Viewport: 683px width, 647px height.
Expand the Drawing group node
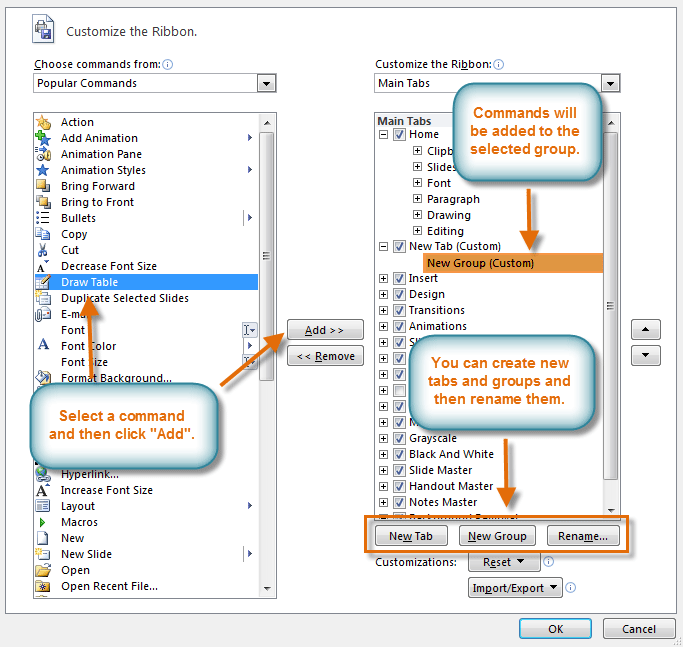click(417, 214)
